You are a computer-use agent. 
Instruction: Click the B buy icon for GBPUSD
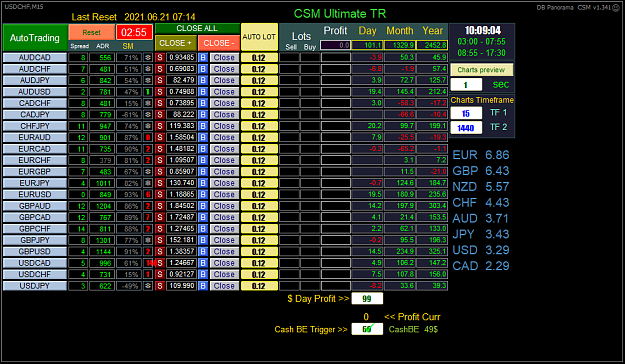pyautogui.click(x=203, y=252)
